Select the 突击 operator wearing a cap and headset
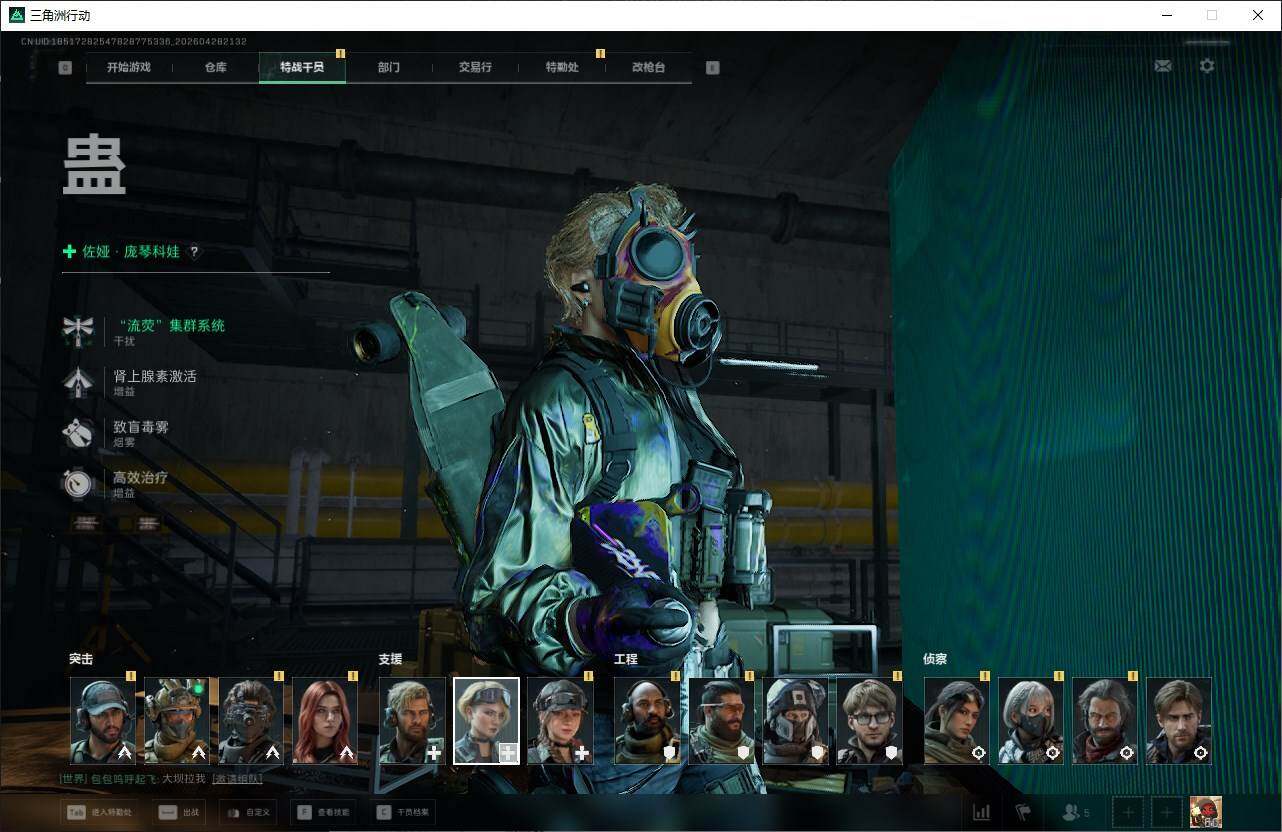This screenshot has width=1282, height=832. click(103, 721)
